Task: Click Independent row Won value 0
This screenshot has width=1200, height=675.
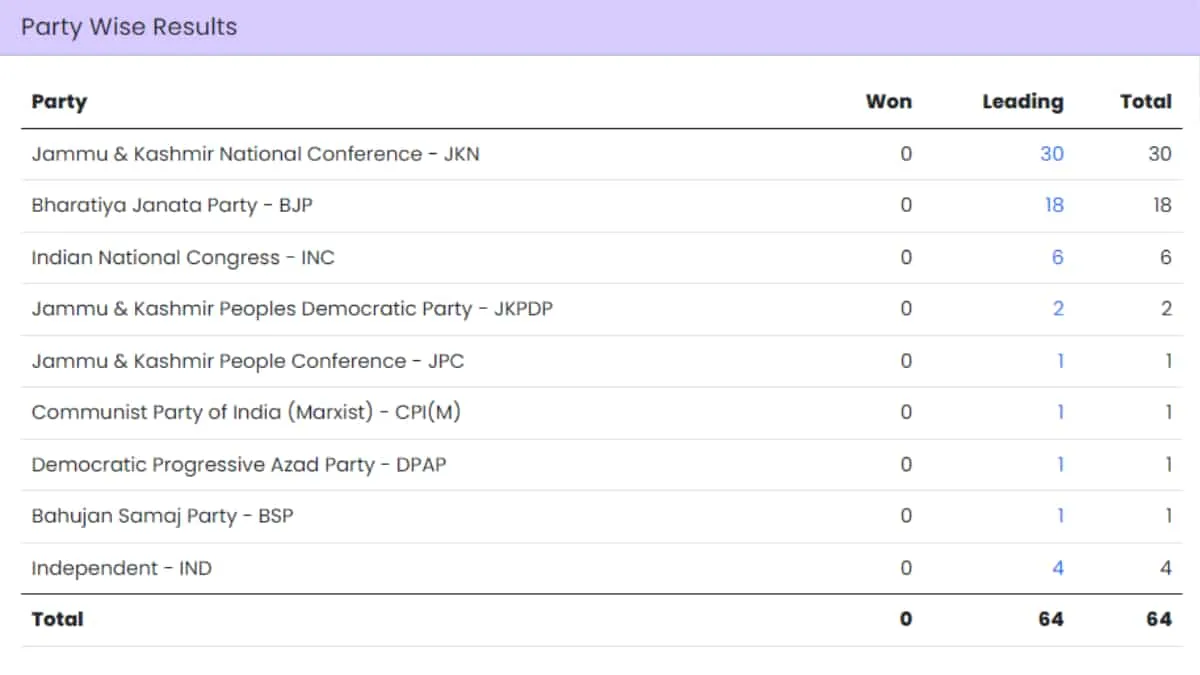Action: (906, 568)
